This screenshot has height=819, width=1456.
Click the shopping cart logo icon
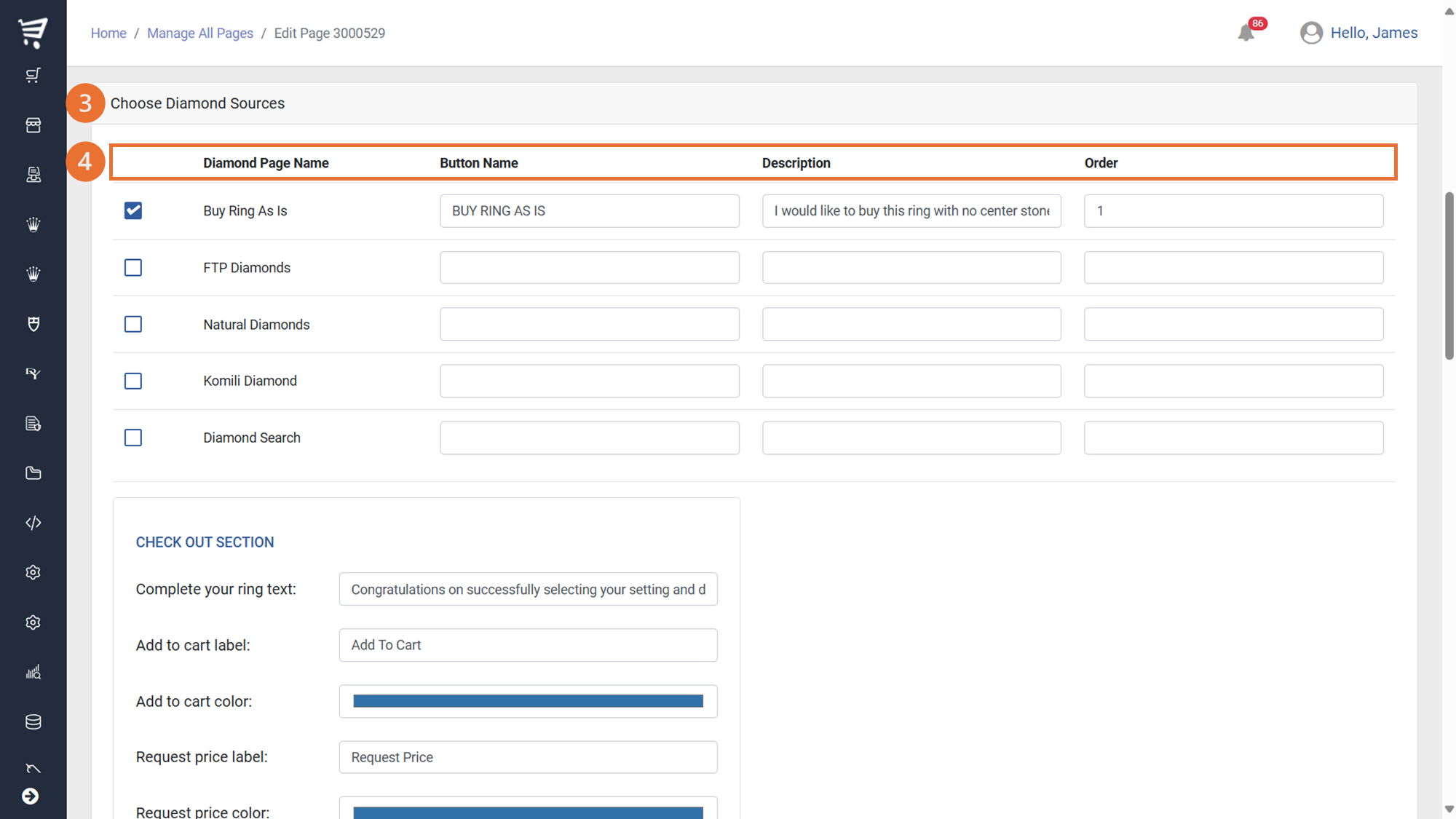pos(33,32)
